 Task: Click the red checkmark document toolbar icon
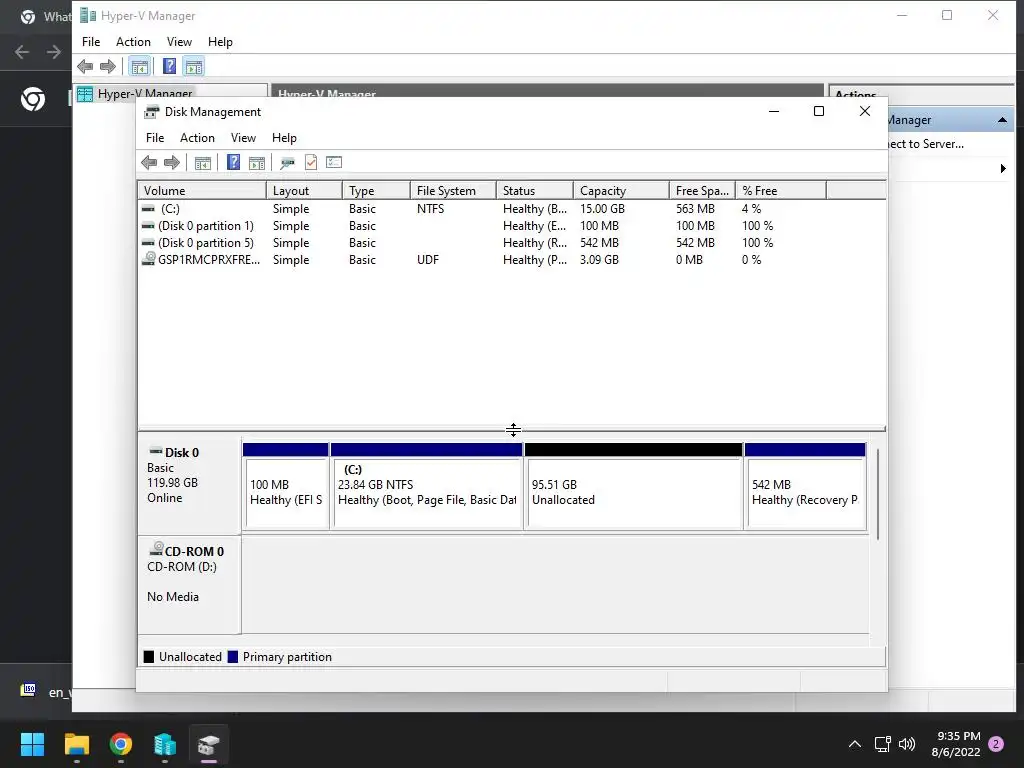pyautogui.click(x=311, y=162)
